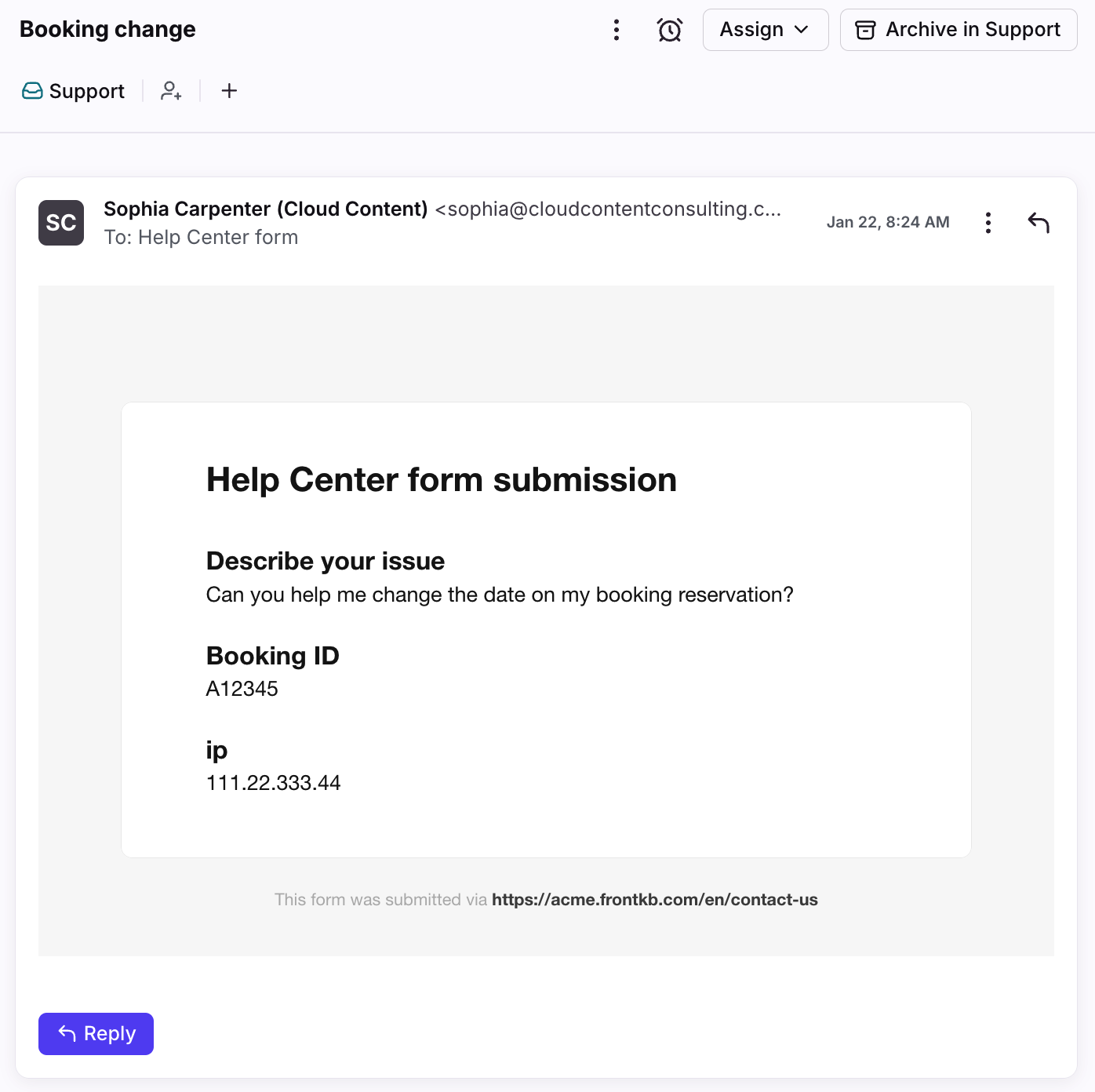Open the Assign dropdown

(765, 30)
